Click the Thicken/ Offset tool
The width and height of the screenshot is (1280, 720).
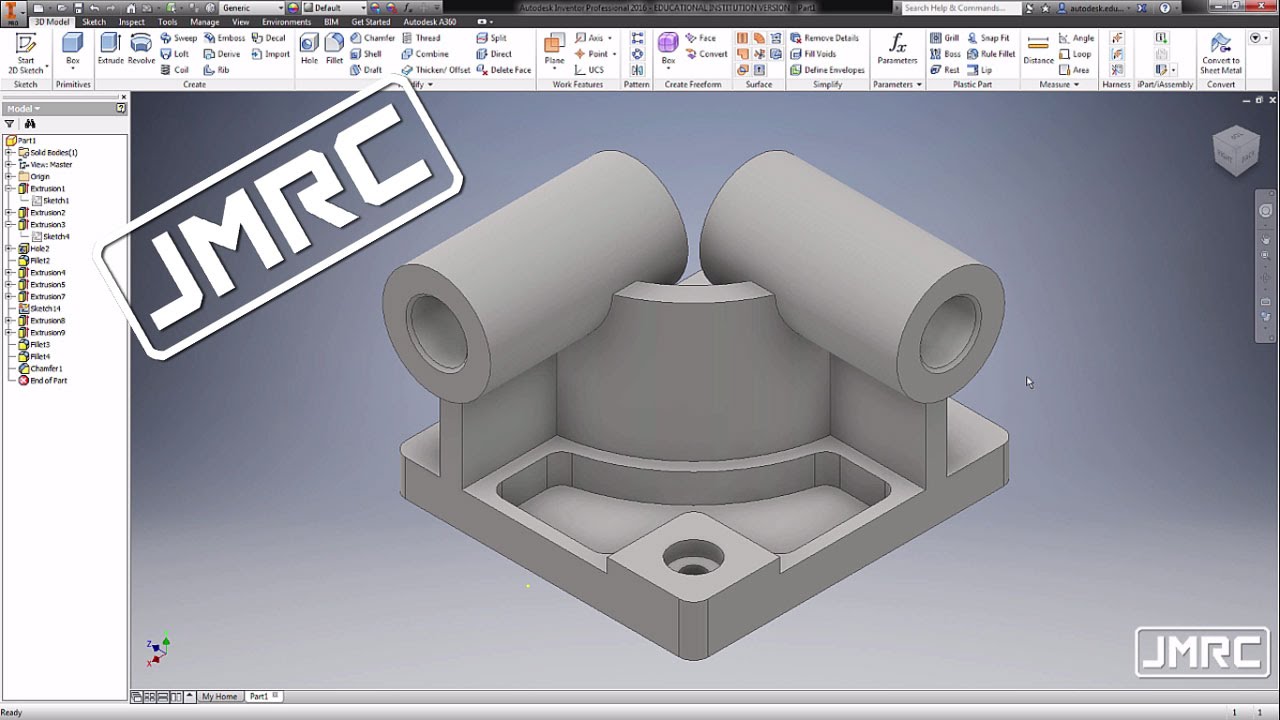point(436,70)
